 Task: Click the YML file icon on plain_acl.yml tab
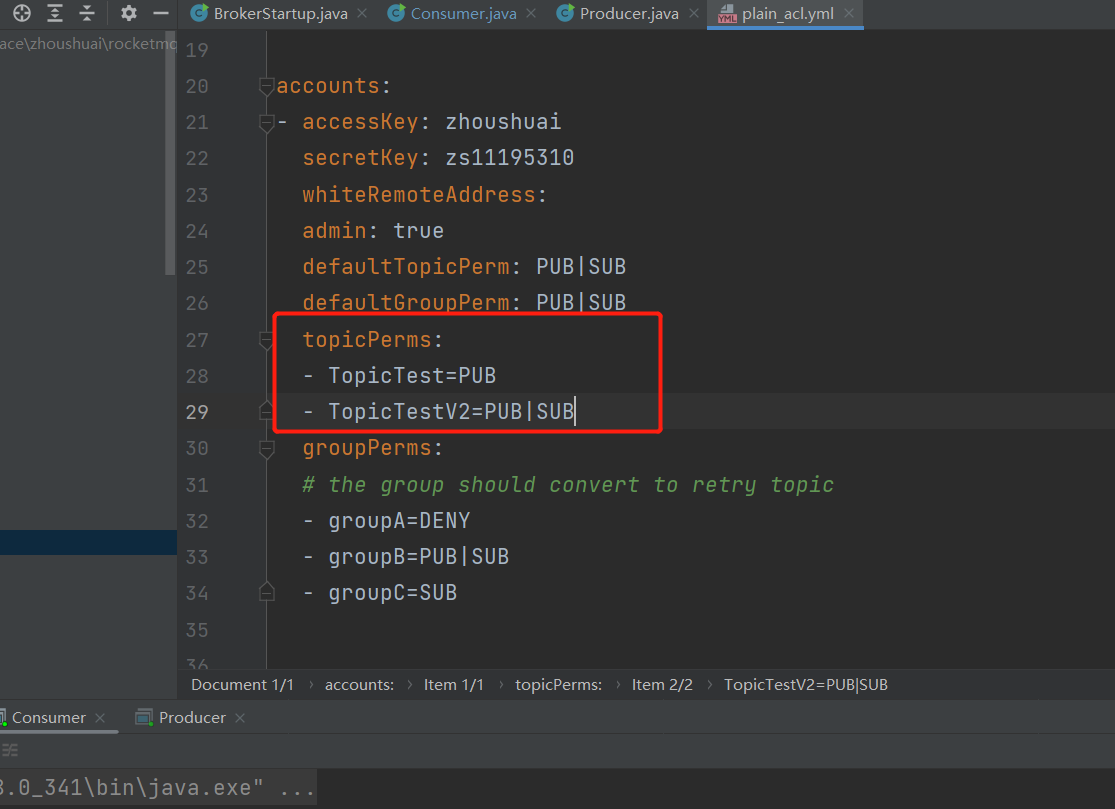[x=727, y=14]
